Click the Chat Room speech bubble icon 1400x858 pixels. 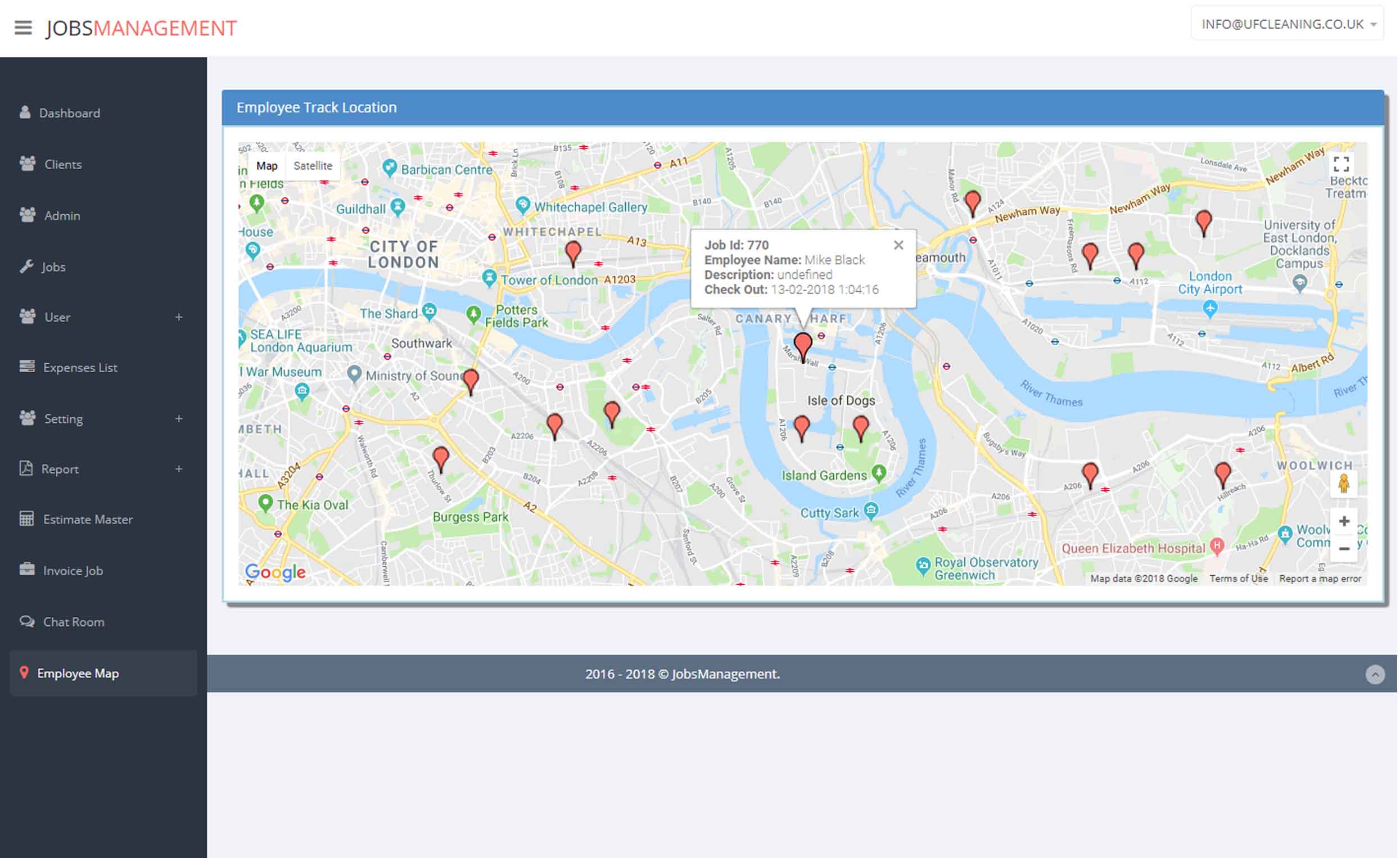pos(26,622)
